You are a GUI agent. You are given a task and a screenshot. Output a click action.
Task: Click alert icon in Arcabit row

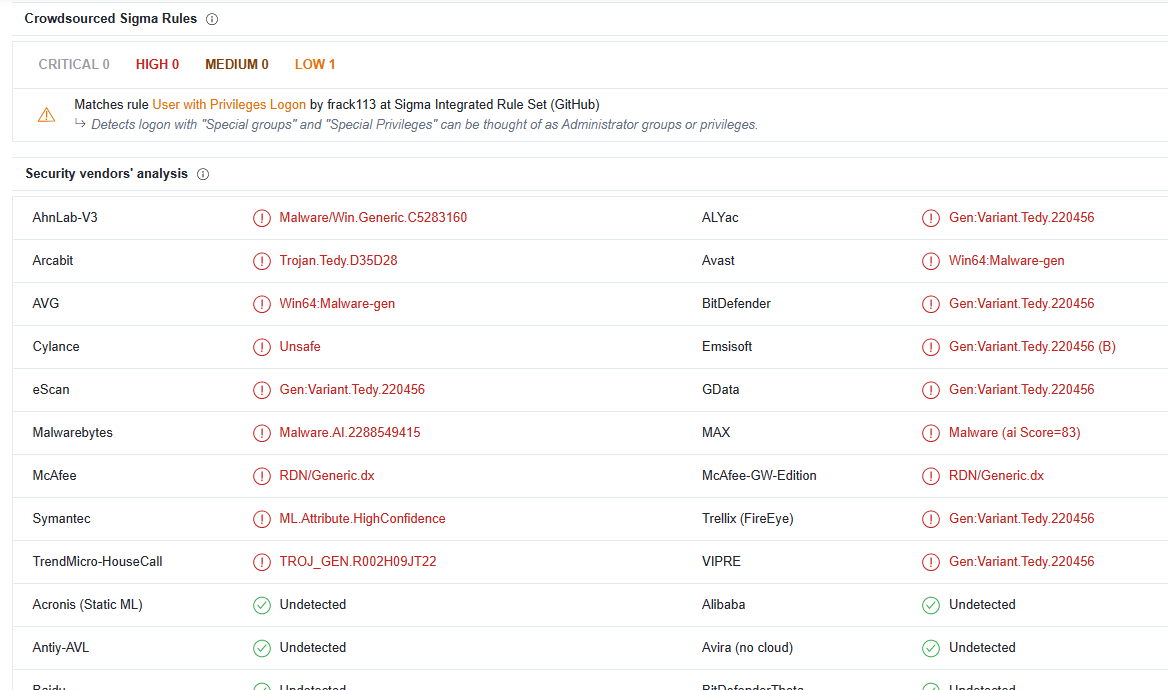click(x=261, y=261)
